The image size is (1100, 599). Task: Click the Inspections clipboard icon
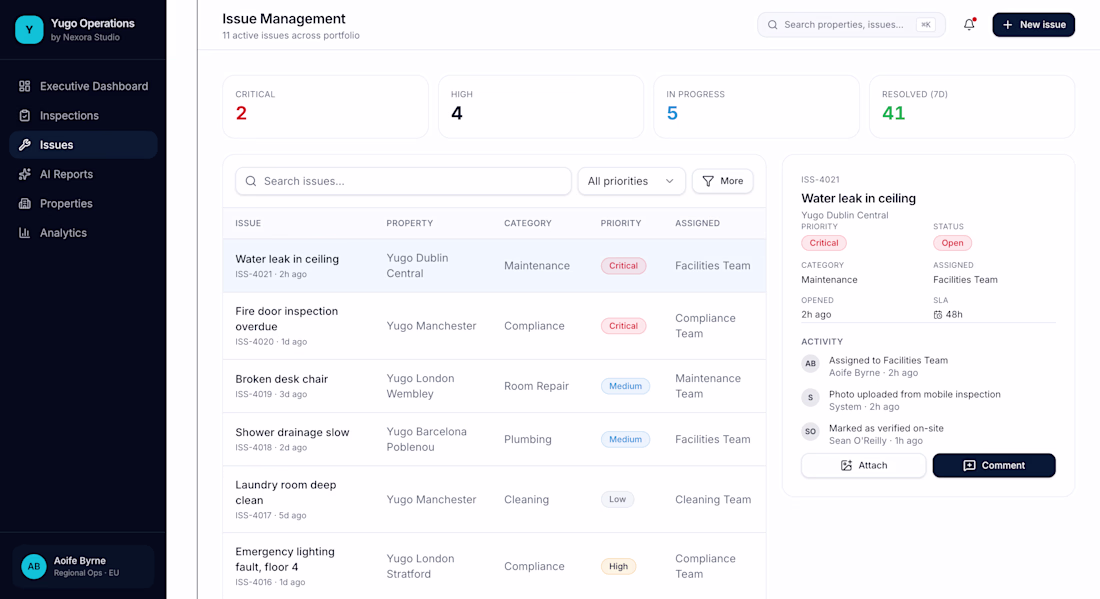pyautogui.click(x=25, y=116)
